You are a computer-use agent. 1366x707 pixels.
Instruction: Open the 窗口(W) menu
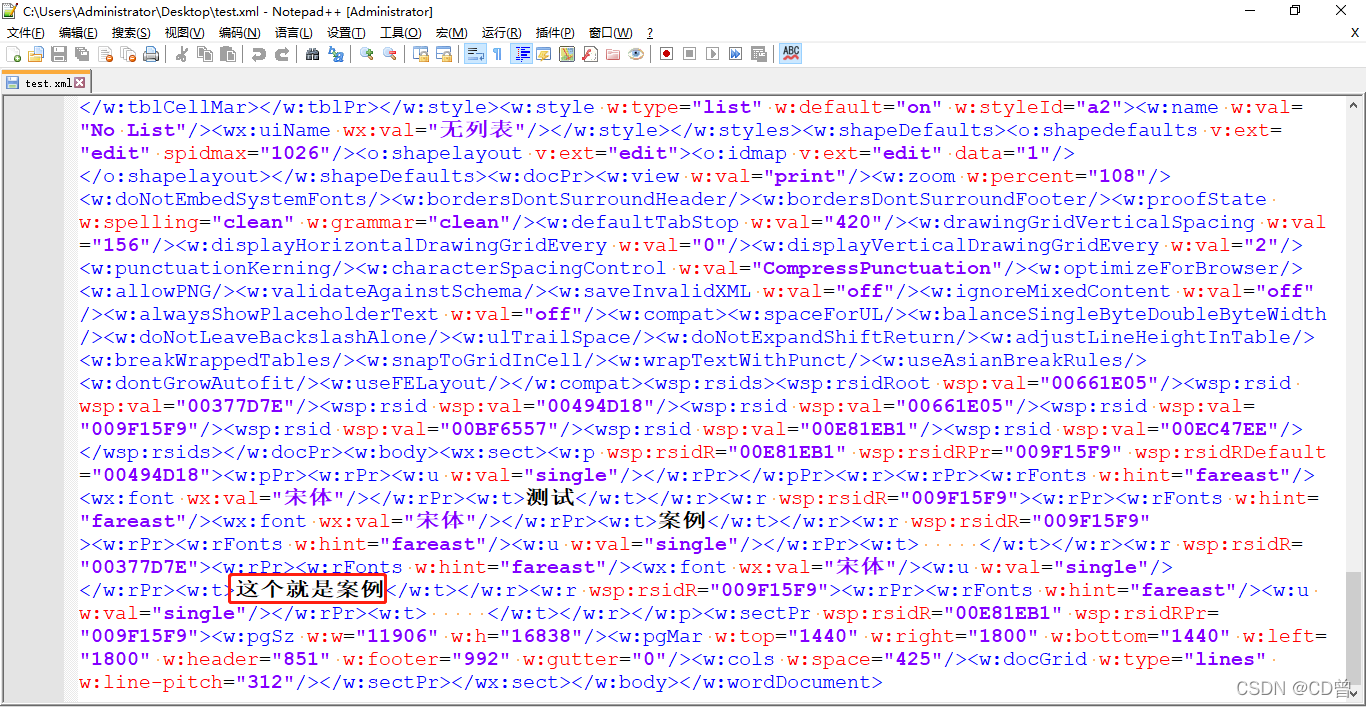(x=610, y=33)
